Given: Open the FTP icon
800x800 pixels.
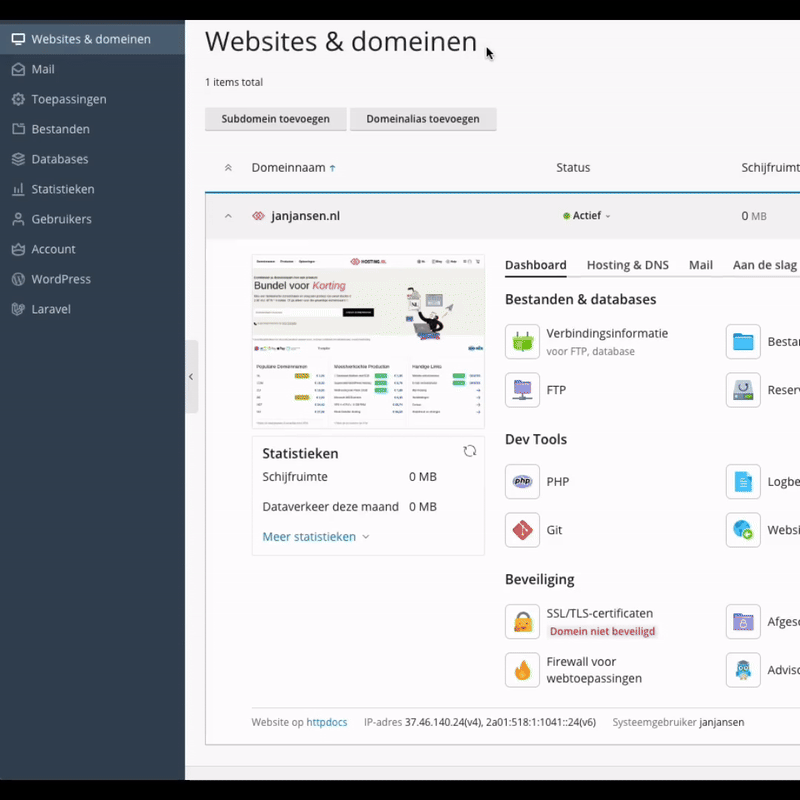Looking at the screenshot, I should 522,390.
